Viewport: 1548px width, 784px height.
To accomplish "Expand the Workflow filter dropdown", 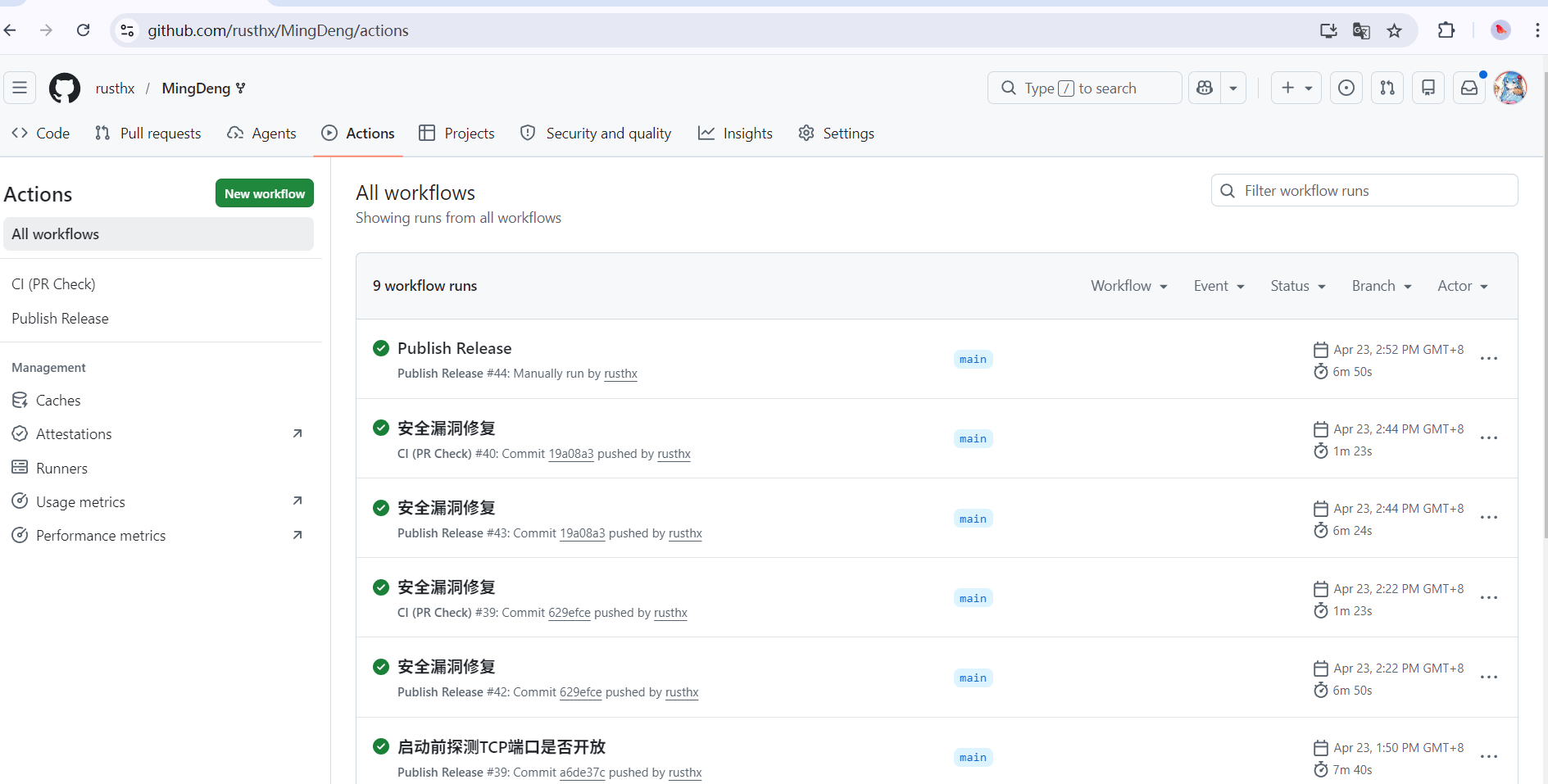I will 1128,286.
